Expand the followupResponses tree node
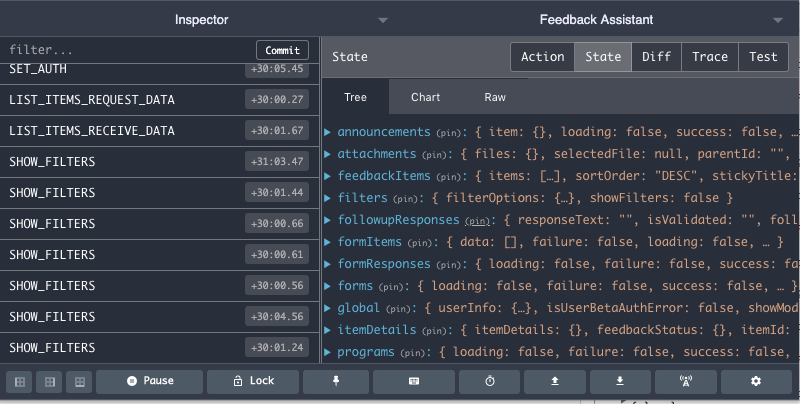 point(328,220)
